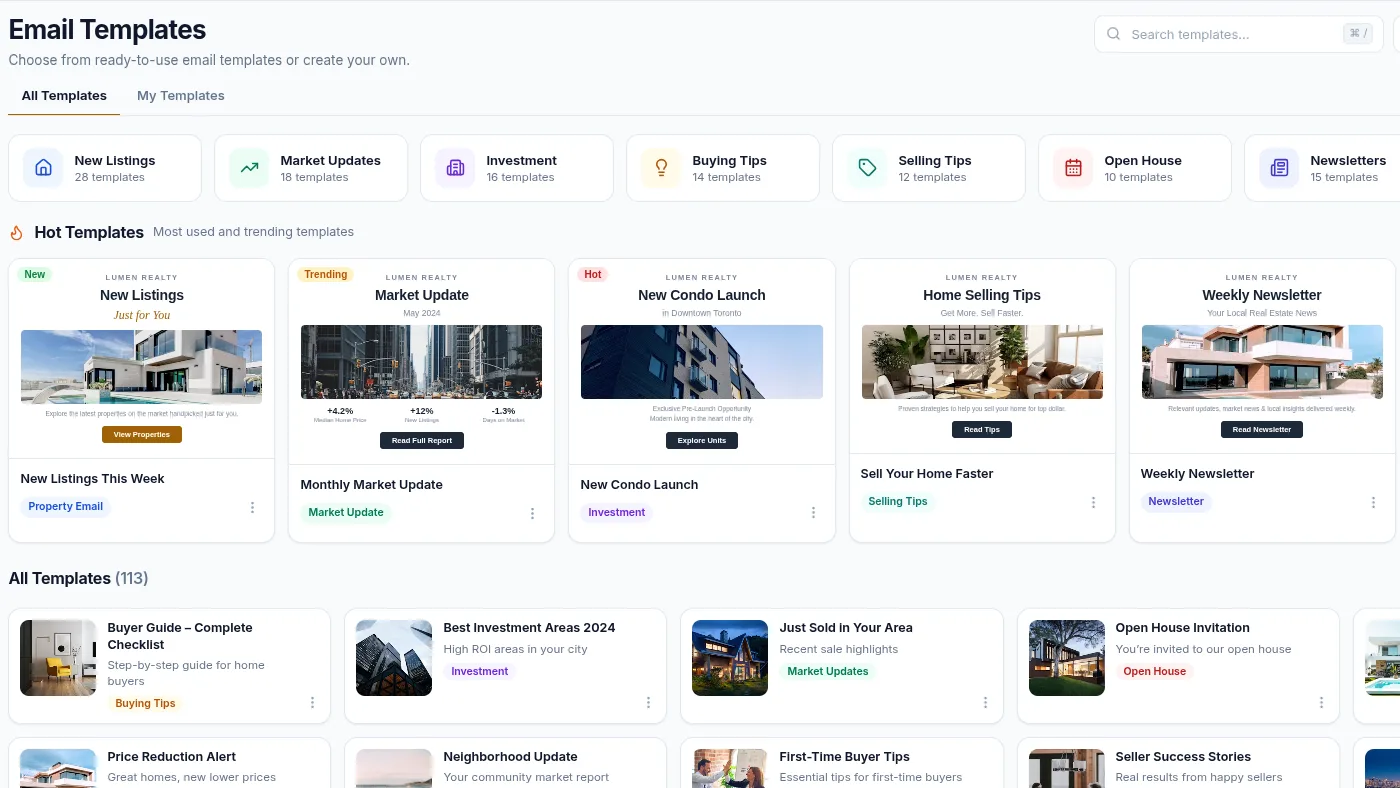Screen dimensions: 1400x788
Task: Click the Investment building icon
Action: pyautogui.click(x=455, y=168)
